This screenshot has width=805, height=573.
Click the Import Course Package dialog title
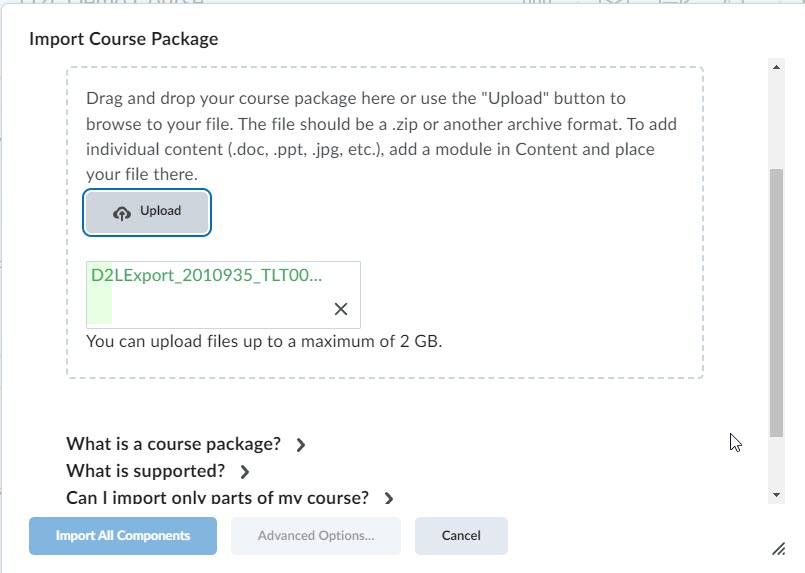click(x=124, y=40)
